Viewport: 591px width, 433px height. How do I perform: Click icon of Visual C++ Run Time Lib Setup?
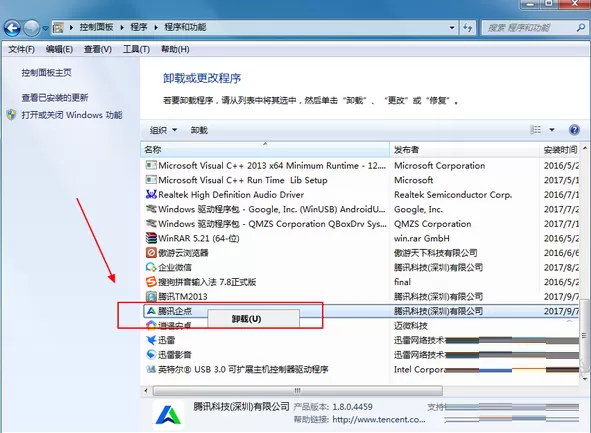point(151,180)
